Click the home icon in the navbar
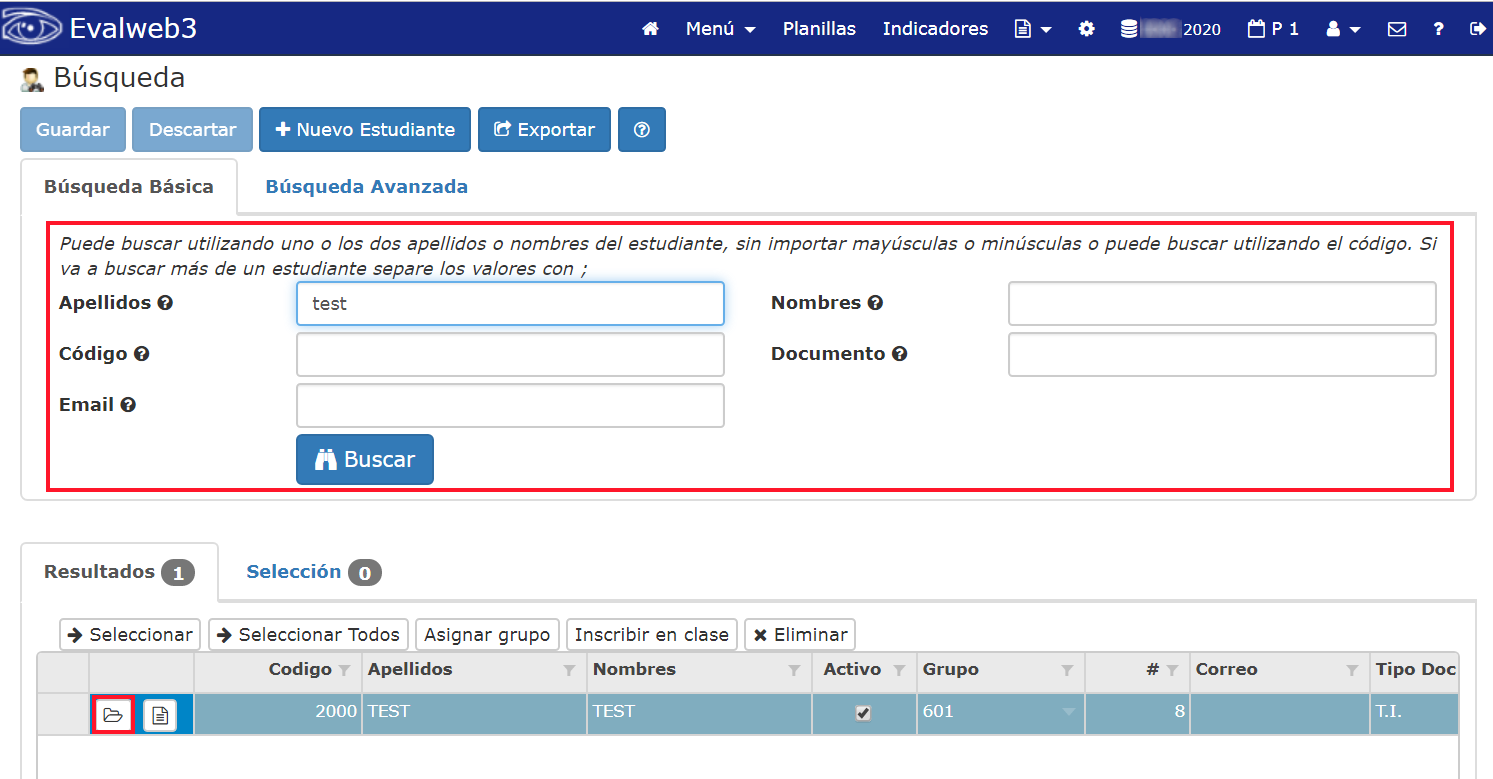Viewport: 1493px width, 779px height. pos(649,29)
